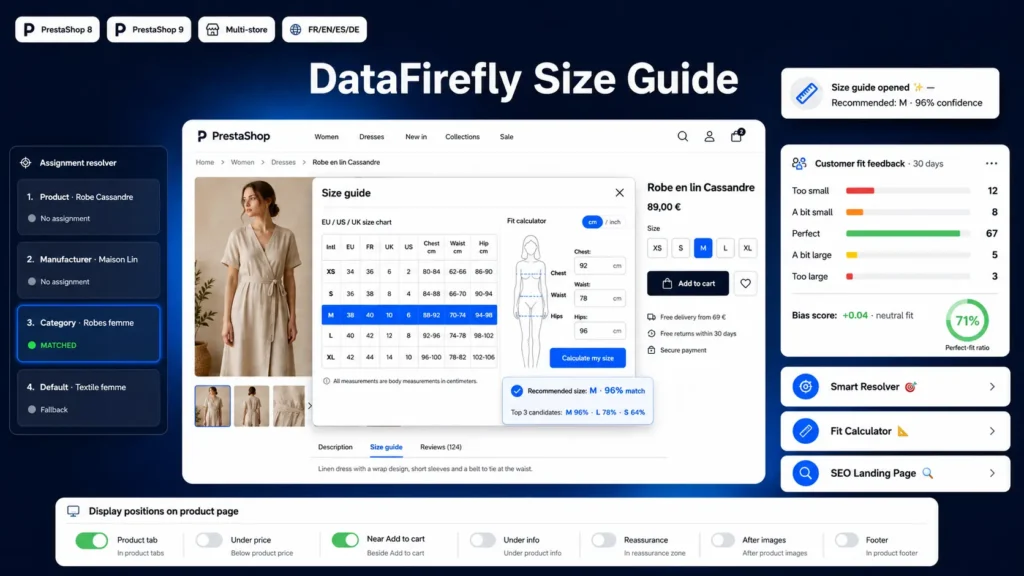Open the Dresses menu item
This screenshot has height=576, width=1024.
(x=372, y=136)
